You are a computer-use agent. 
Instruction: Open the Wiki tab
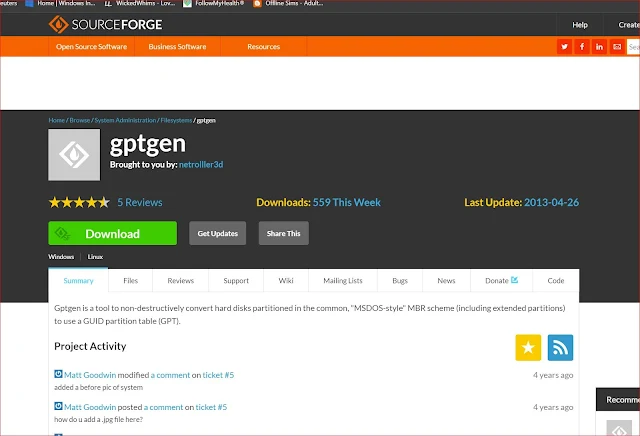[286, 280]
